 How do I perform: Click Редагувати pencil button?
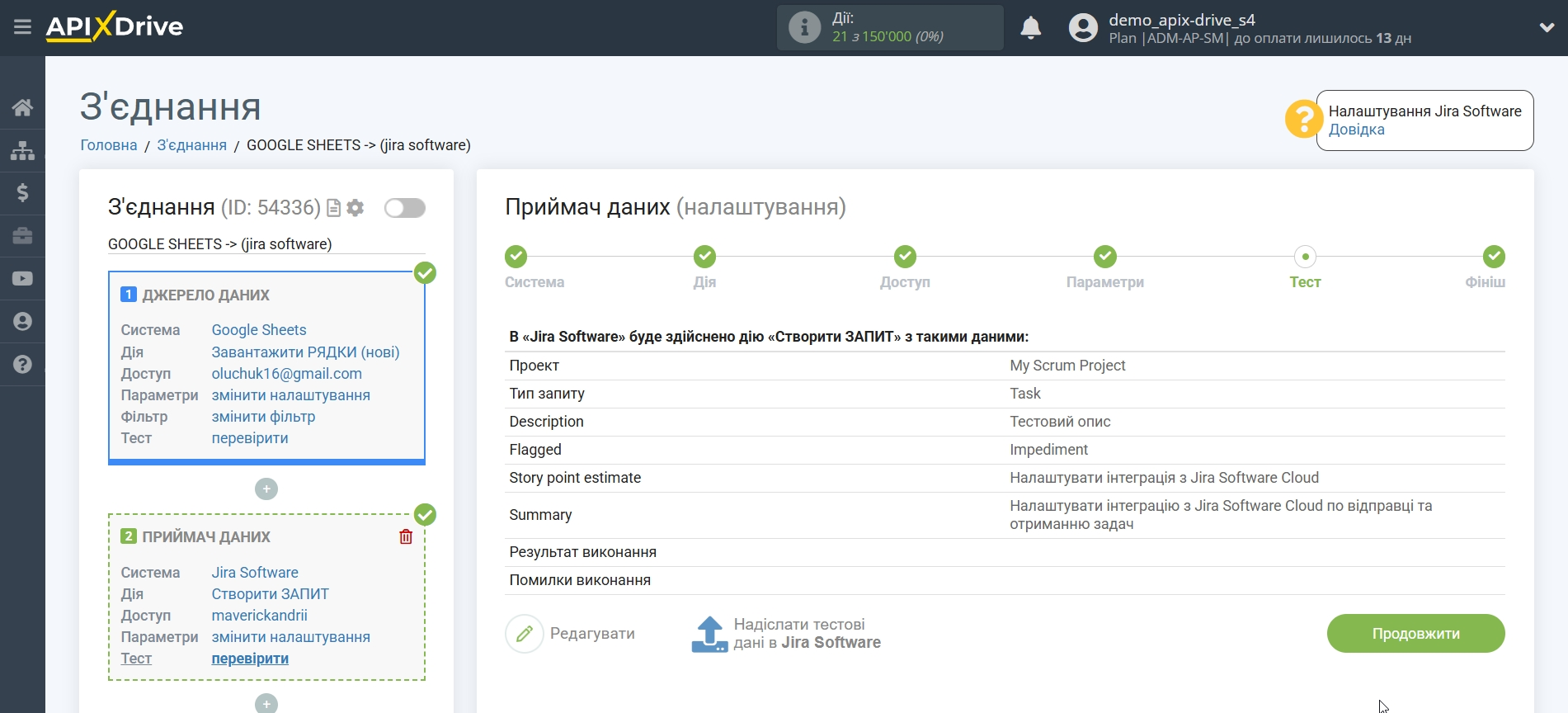coord(570,634)
